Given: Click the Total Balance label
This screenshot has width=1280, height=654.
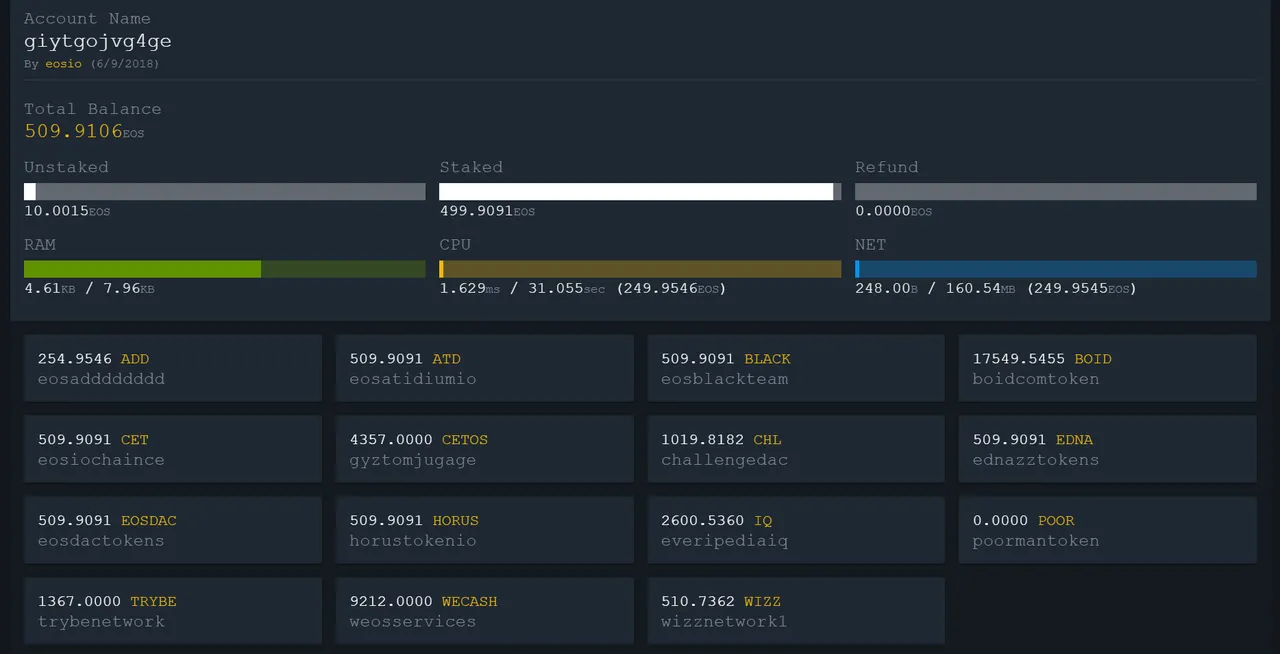Looking at the screenshot, I should tap(92, 108).
